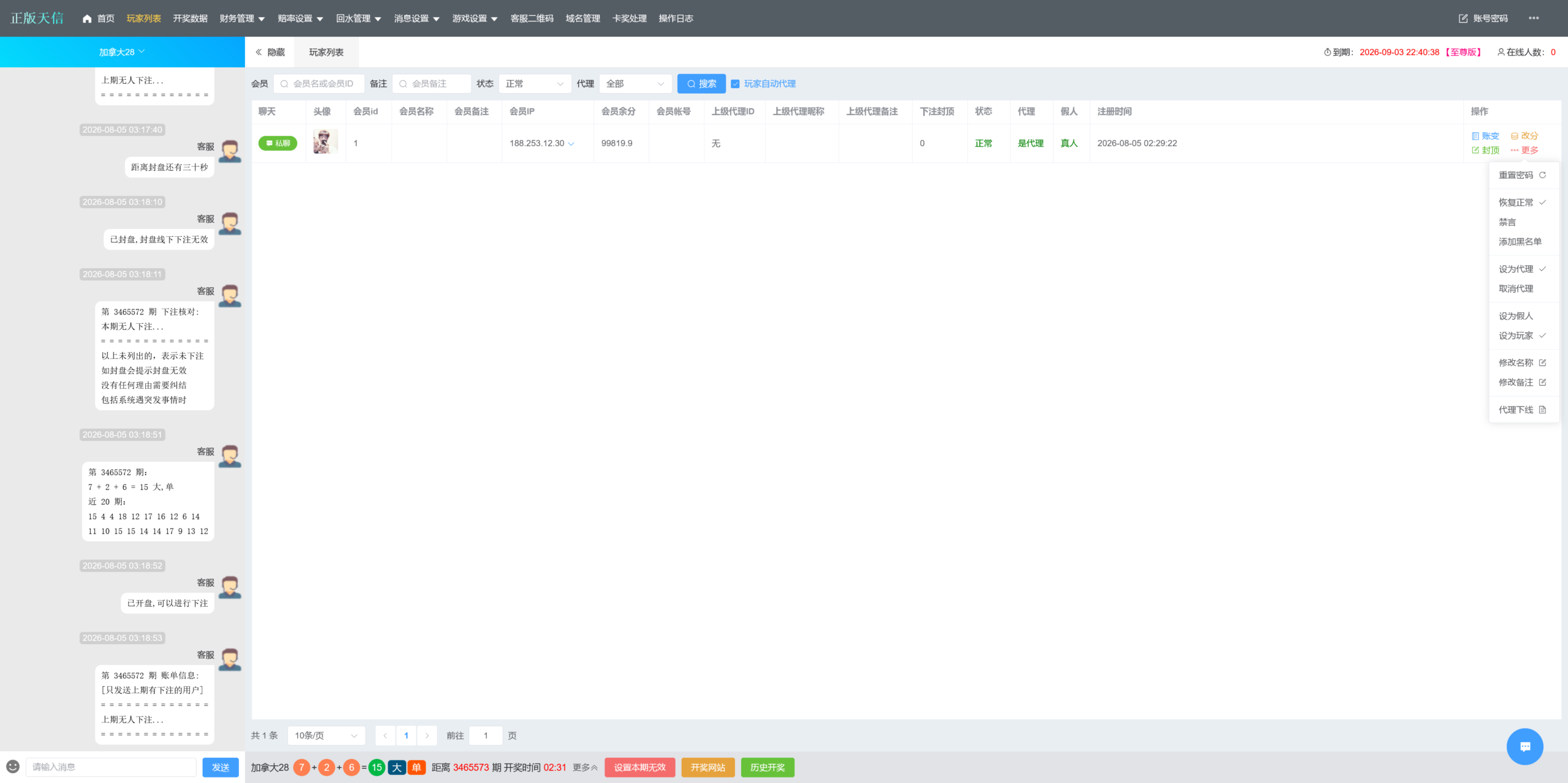The height and width of the screenshot is (783, 1568).
Task: Expand the IP chevron next to 188.253.12.30
Action: 571,144
